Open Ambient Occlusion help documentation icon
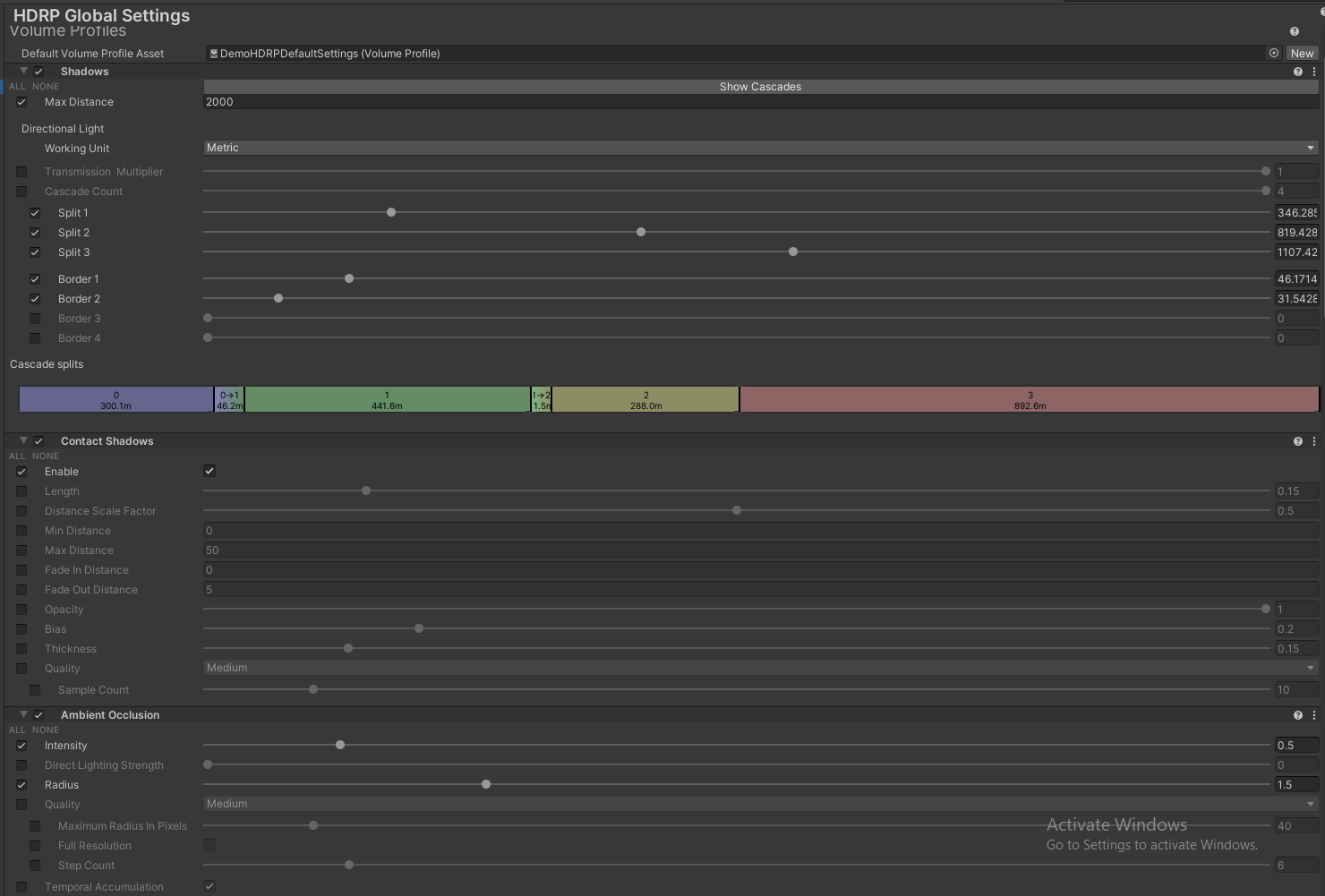 click(1298, 715)
